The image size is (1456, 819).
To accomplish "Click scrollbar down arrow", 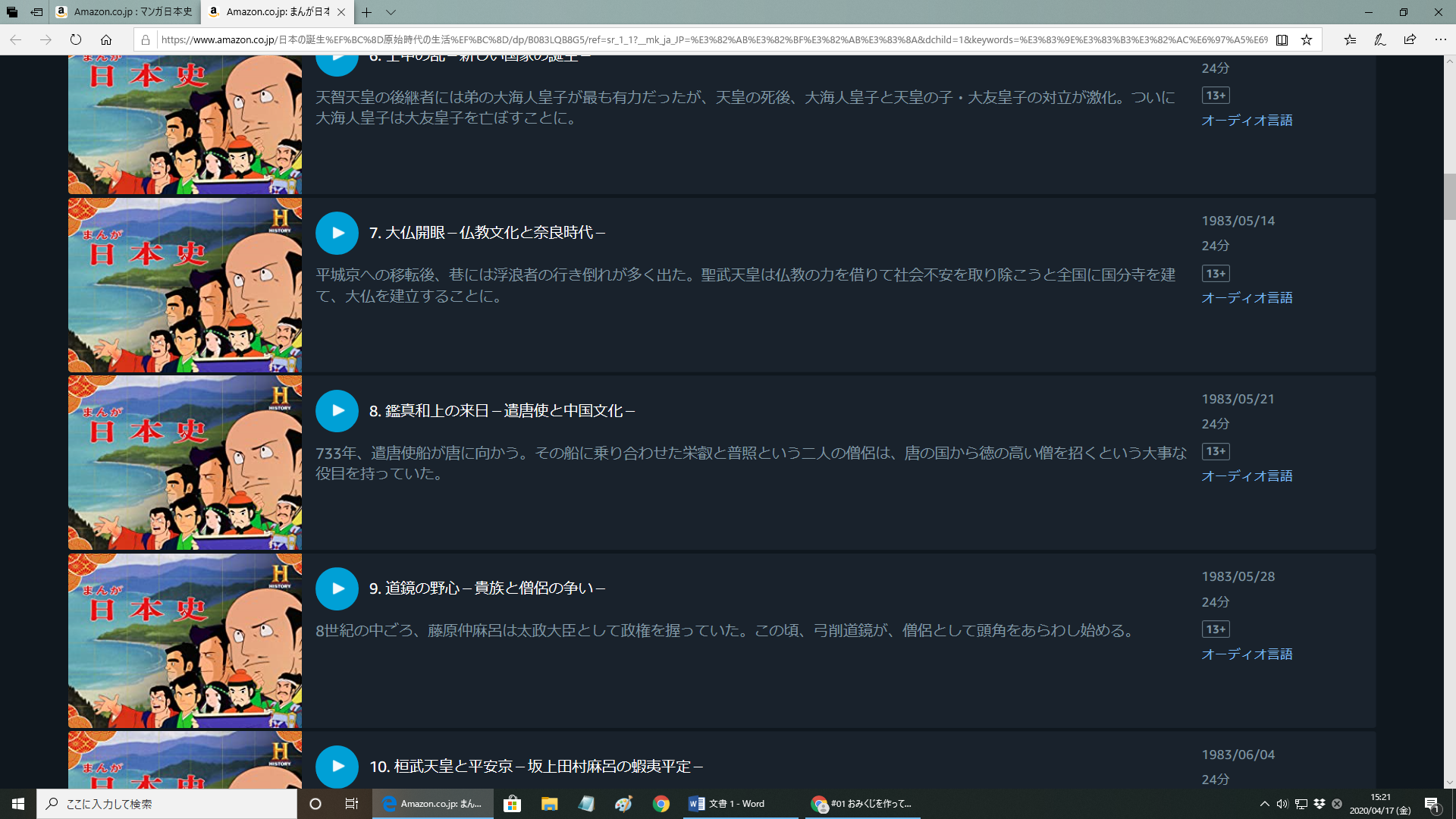I will (x=1449, y=783).
